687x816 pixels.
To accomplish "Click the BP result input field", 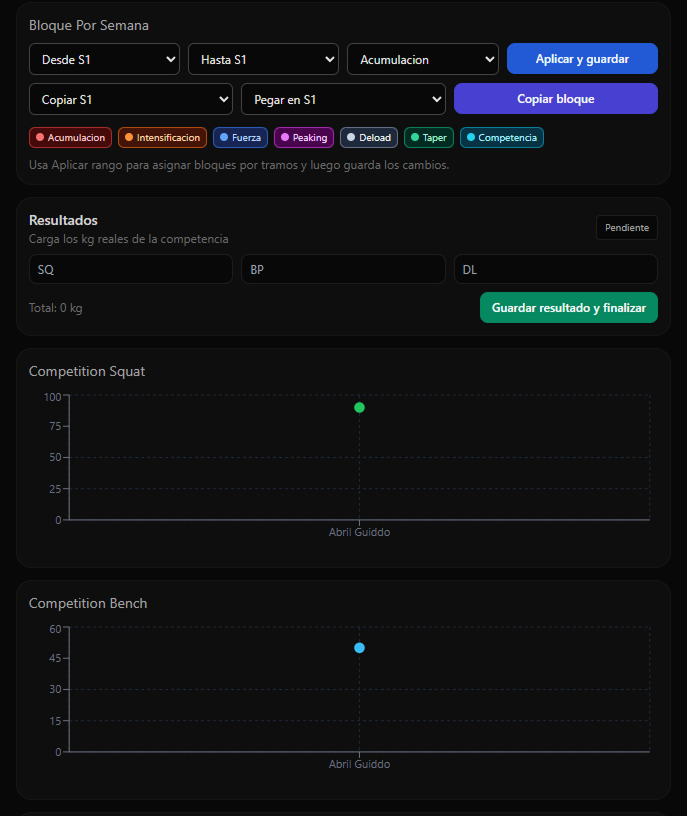I will coord(343,270).
